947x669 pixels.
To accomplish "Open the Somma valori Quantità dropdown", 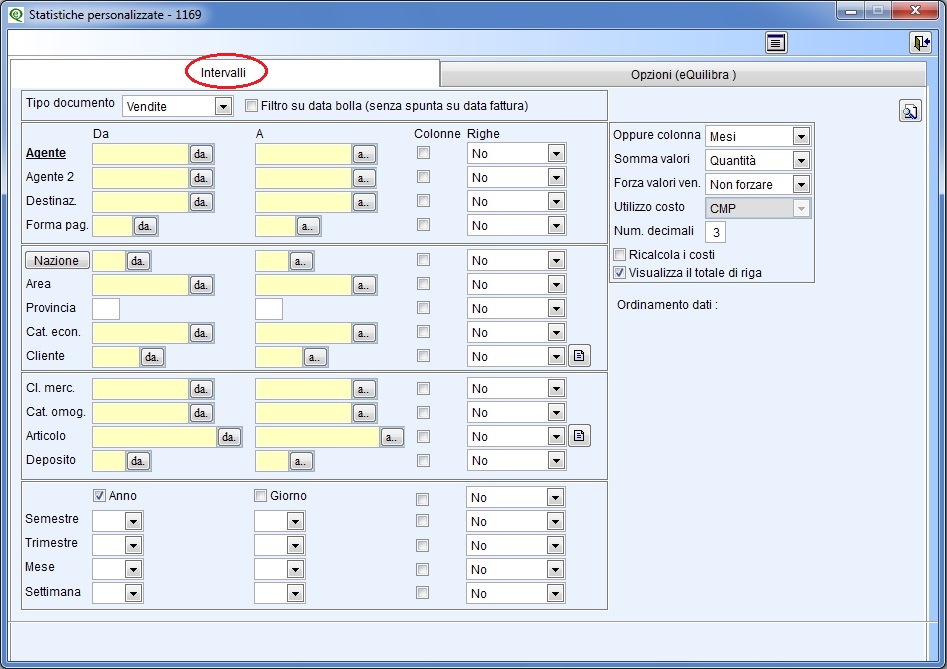I will (x=758, y=161).
